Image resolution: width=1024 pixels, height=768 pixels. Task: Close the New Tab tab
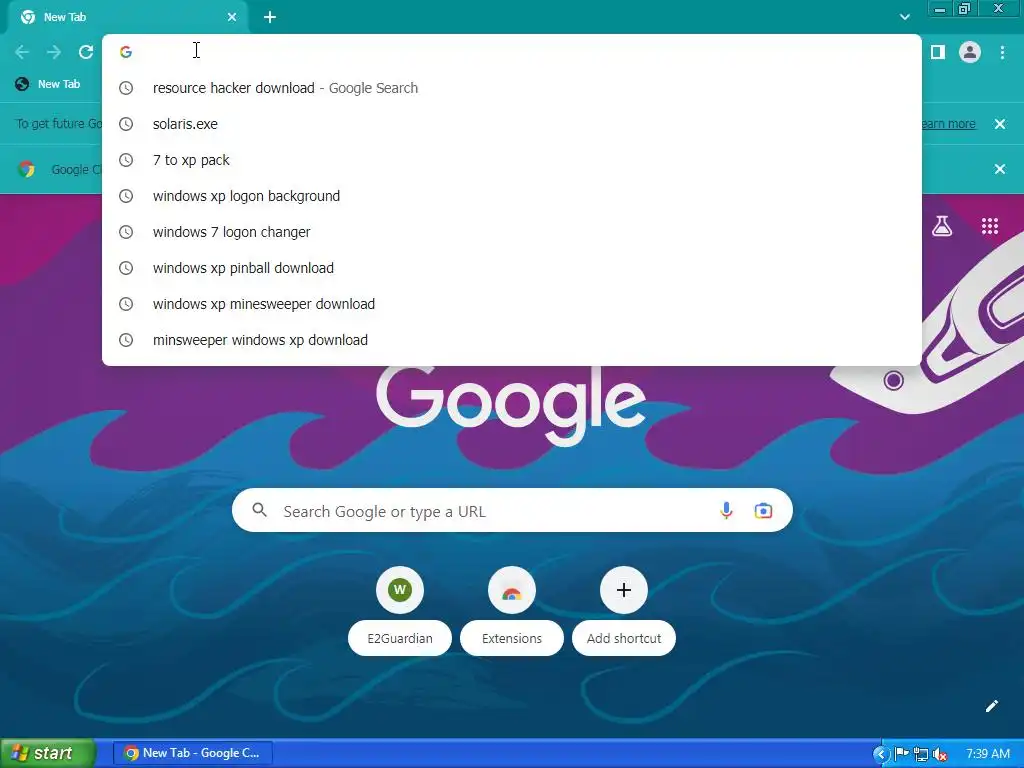point(232,17)
